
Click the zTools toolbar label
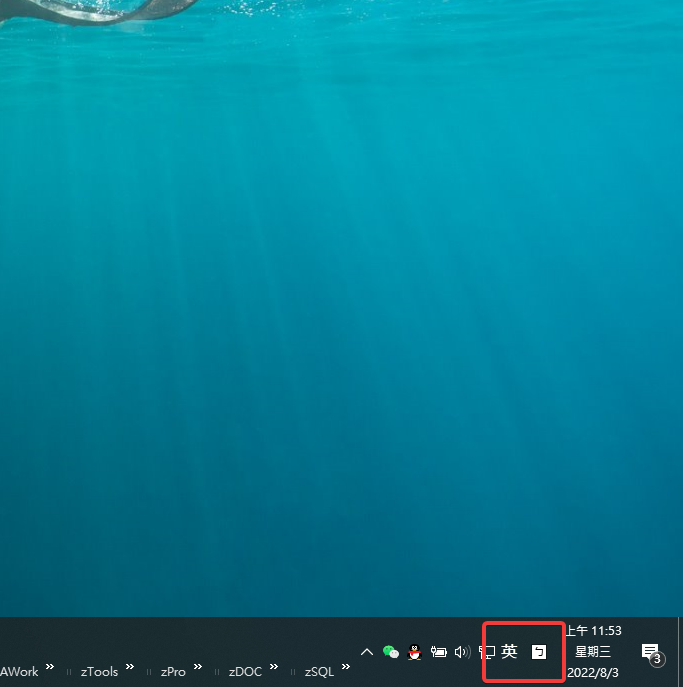tap(99, 672)
